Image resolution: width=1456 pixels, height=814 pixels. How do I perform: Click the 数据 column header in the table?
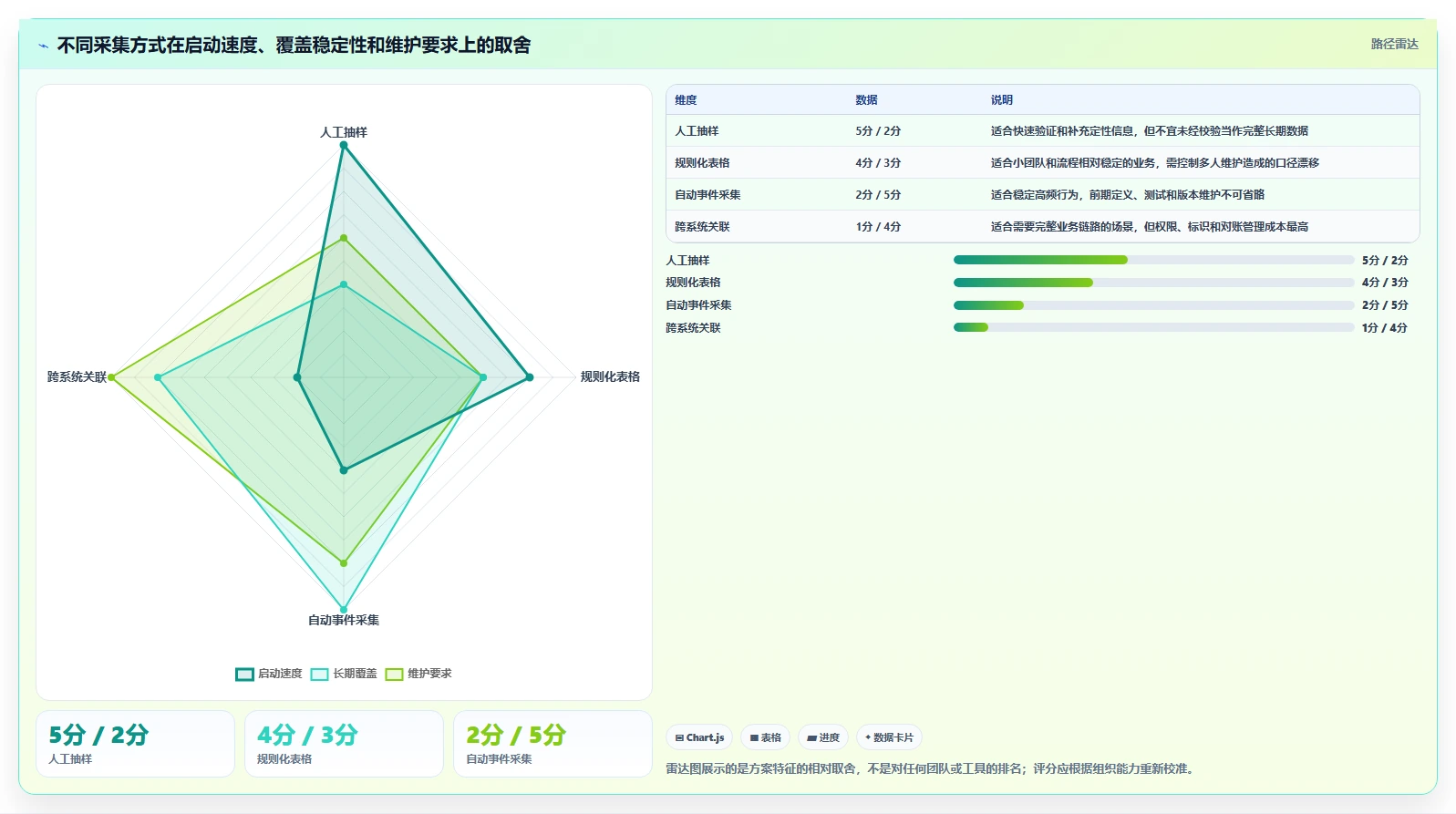866,100
